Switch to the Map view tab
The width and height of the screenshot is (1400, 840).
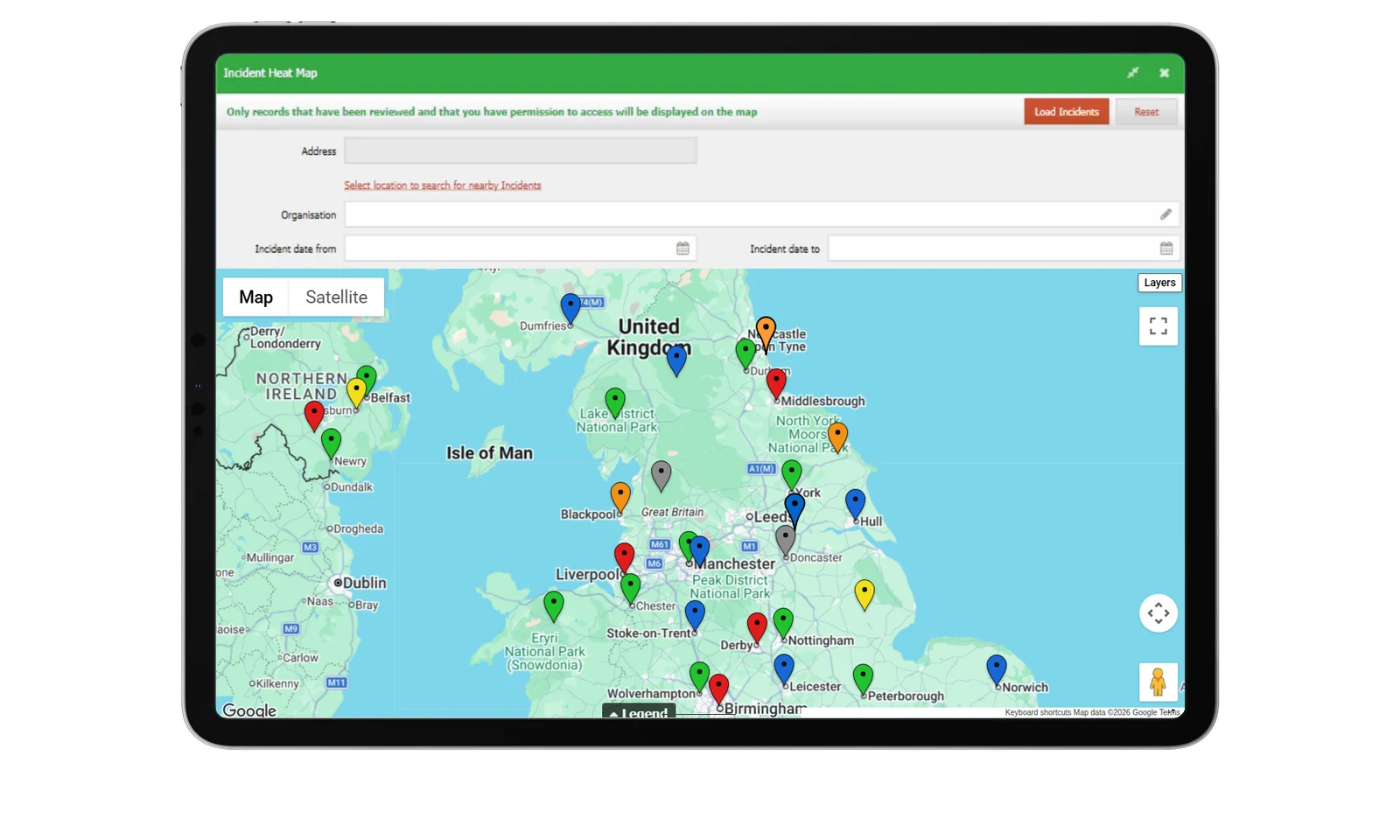255,297
